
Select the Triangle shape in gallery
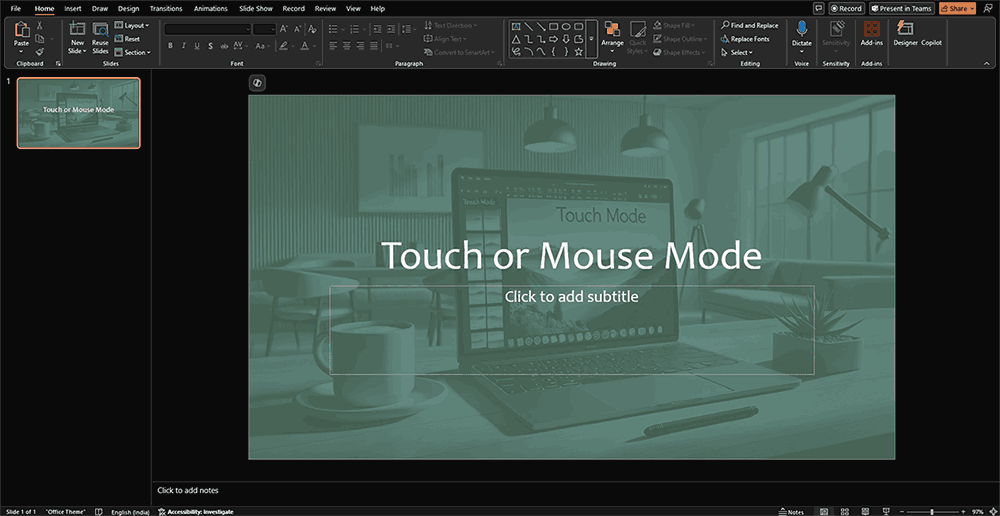(516, 39)
